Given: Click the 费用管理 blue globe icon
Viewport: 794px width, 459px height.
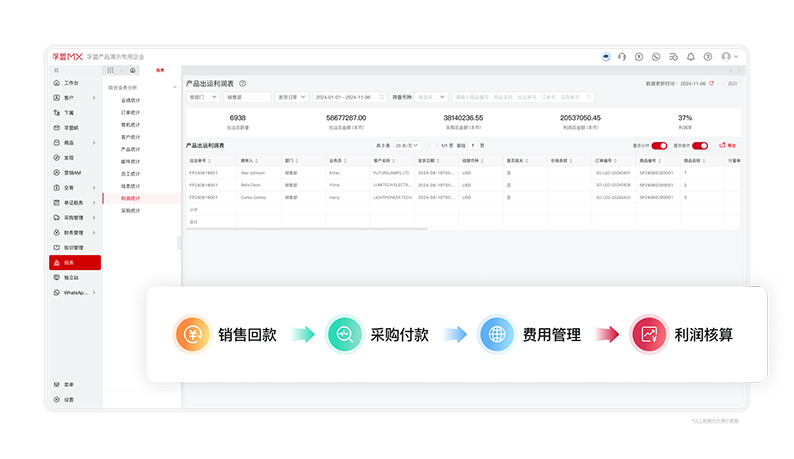Looking at the screenshot, I should click(x=495, y=334).
